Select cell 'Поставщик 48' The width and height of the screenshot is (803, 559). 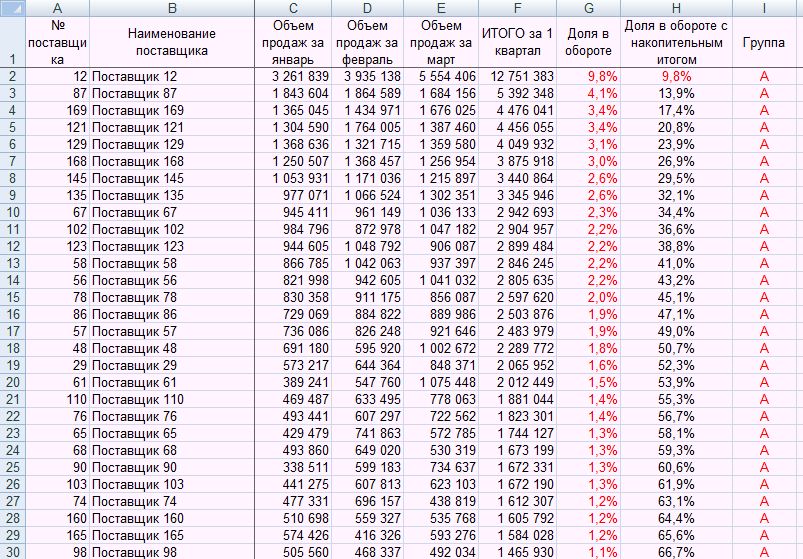click(172, 348)
